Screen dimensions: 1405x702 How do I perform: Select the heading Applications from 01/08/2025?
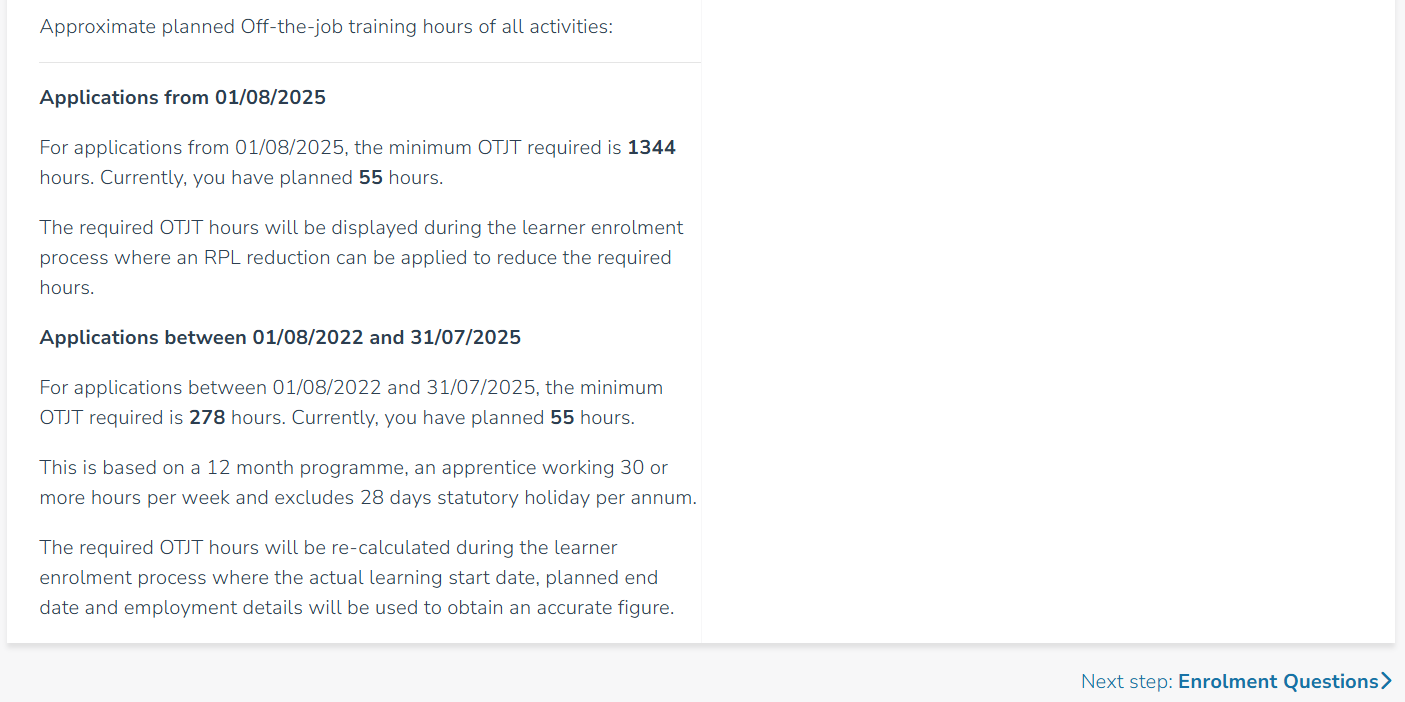tap(182, 97)
